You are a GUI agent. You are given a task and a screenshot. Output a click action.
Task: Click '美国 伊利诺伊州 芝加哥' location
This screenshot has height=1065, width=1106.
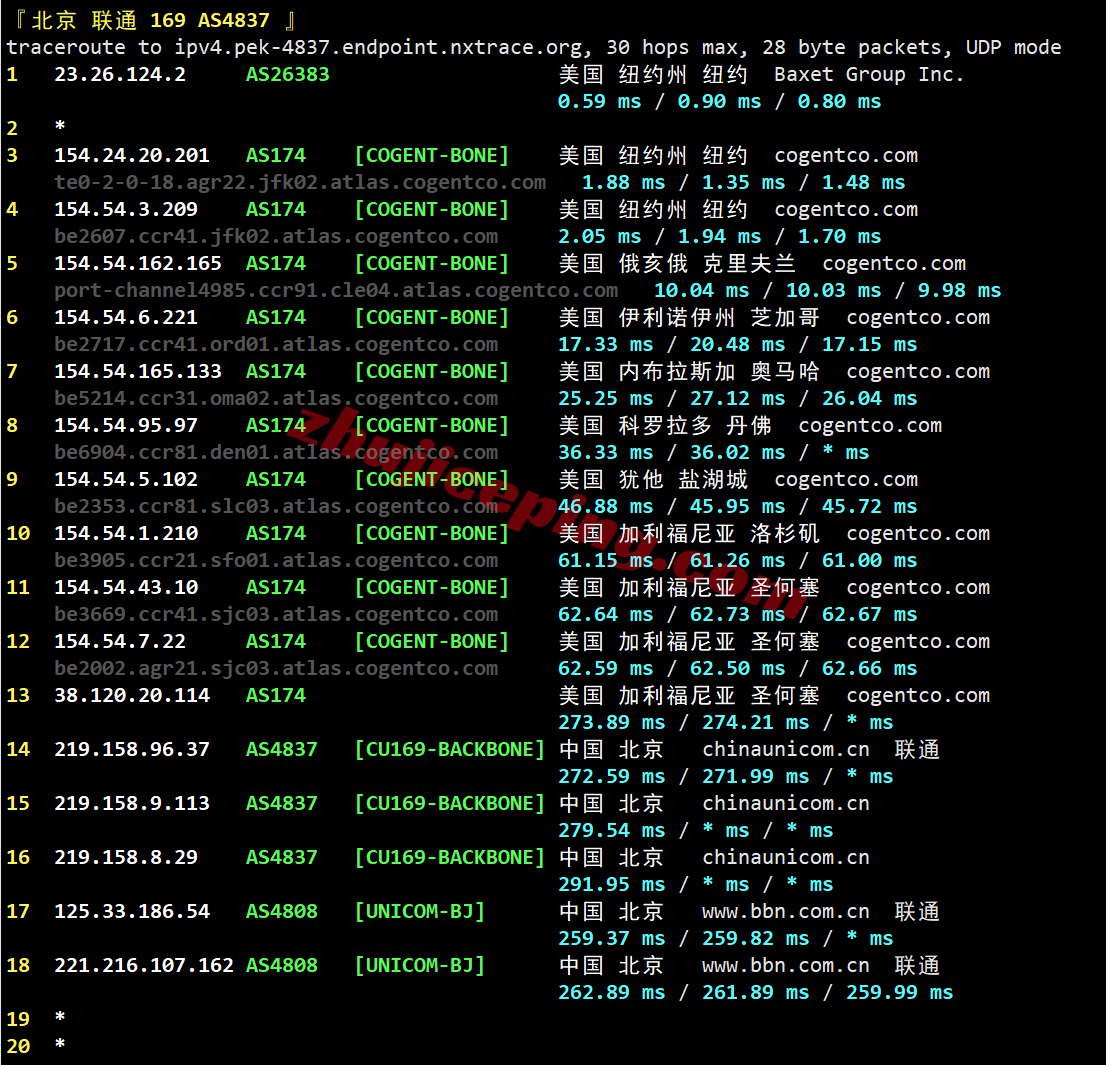[689, 317]
